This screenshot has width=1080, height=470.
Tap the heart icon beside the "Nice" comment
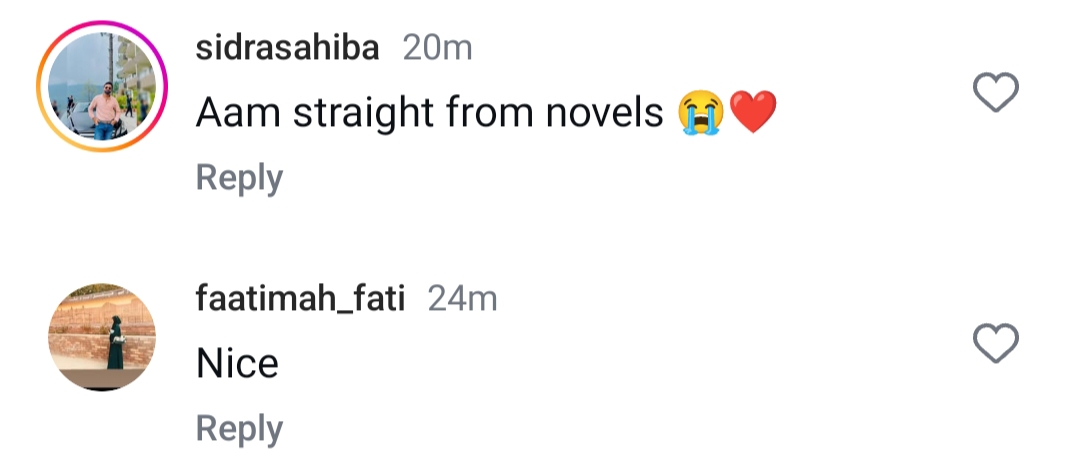click(x=995, y=344)
